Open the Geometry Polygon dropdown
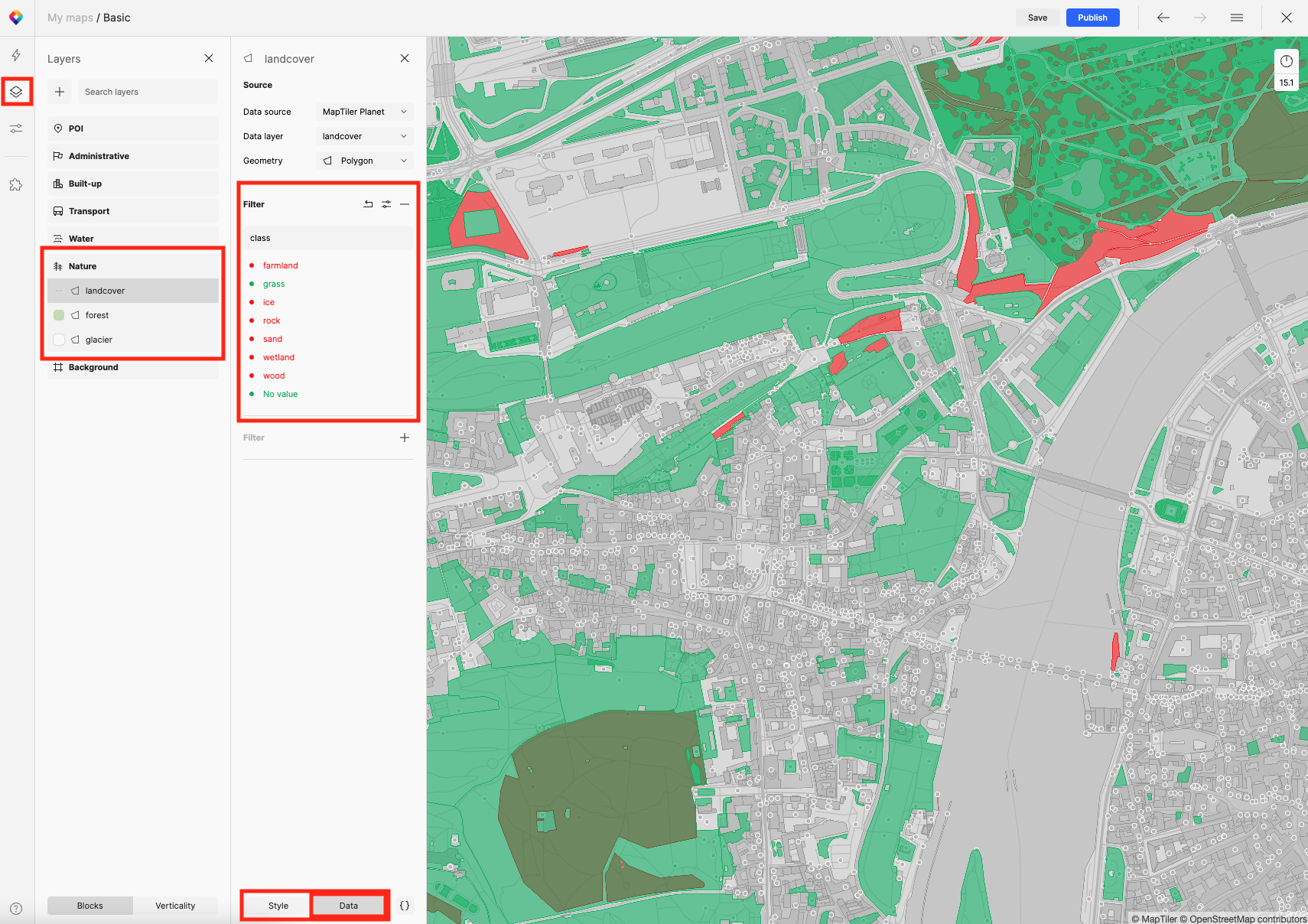 (364, 161)
